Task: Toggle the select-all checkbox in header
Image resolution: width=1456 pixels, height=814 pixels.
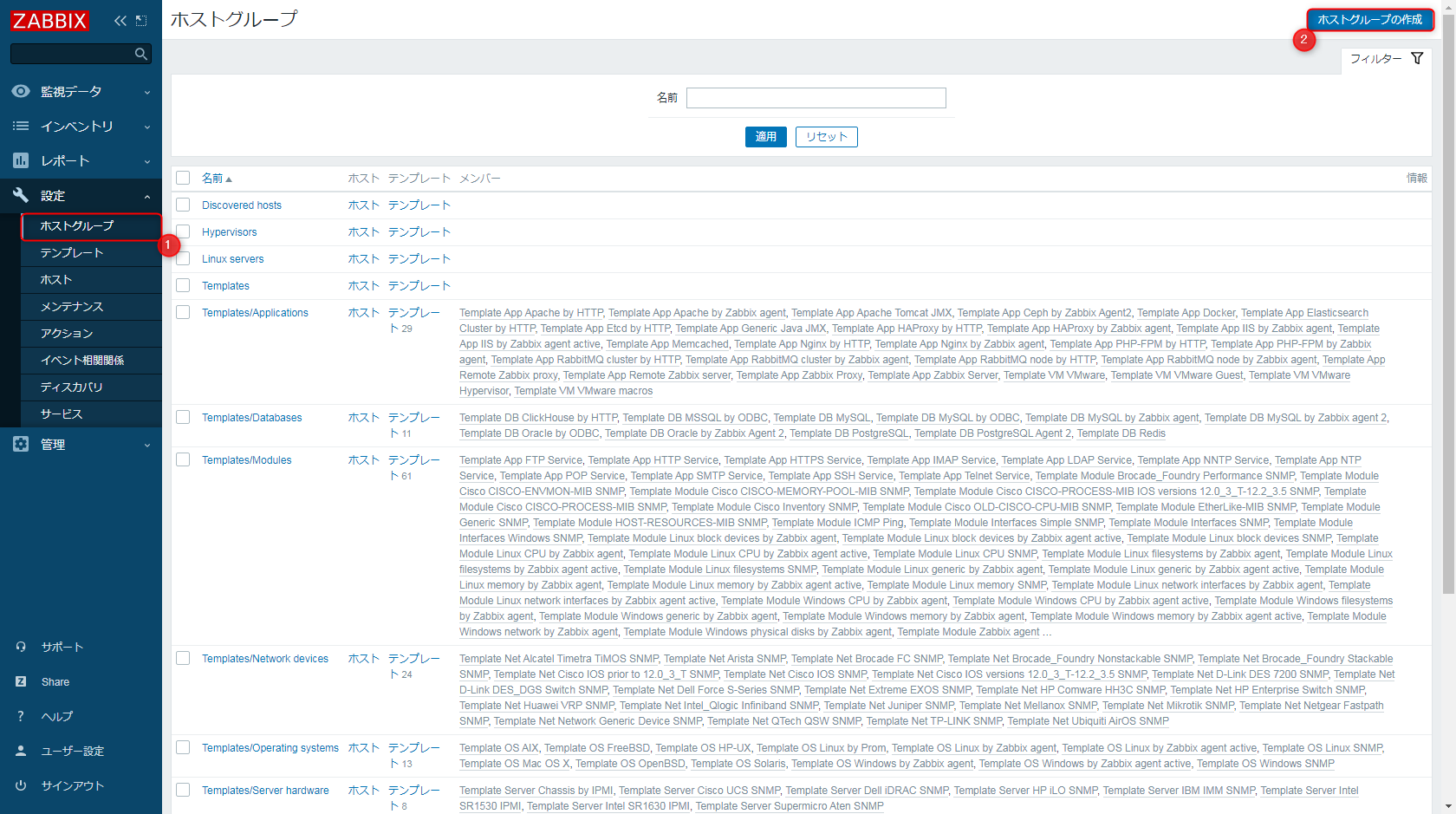Action: point(183,178)
